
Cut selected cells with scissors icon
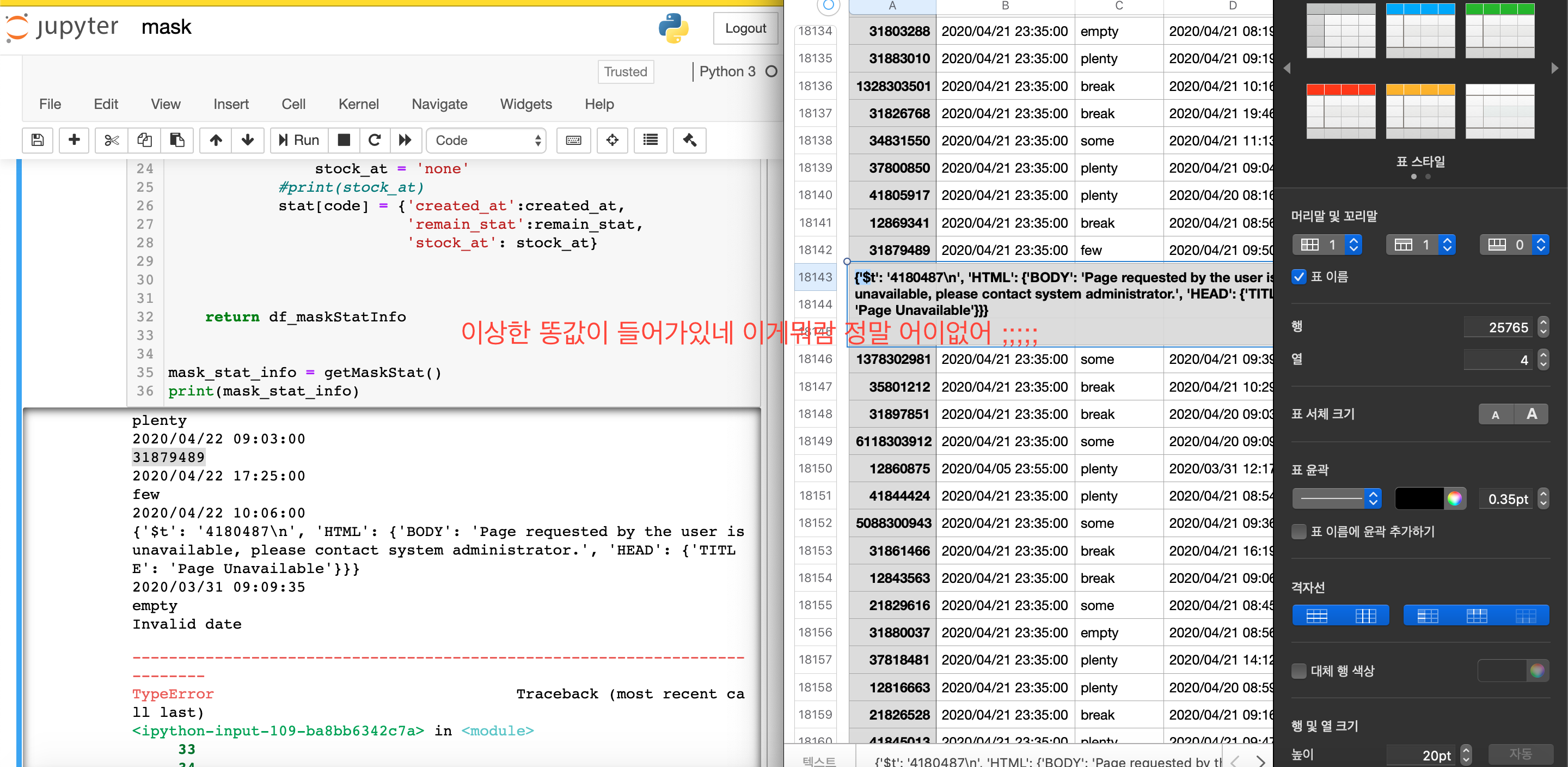pos(112,140)
